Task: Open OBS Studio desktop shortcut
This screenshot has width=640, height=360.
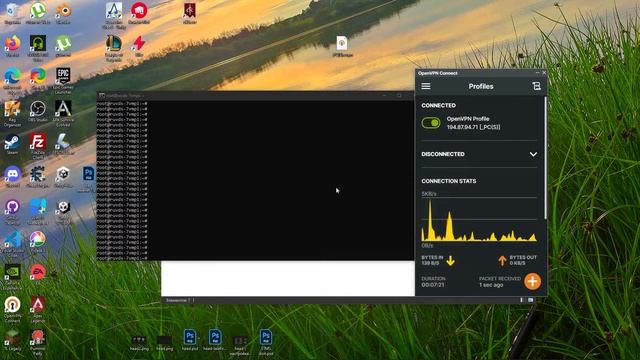Action: click(38, 111)
